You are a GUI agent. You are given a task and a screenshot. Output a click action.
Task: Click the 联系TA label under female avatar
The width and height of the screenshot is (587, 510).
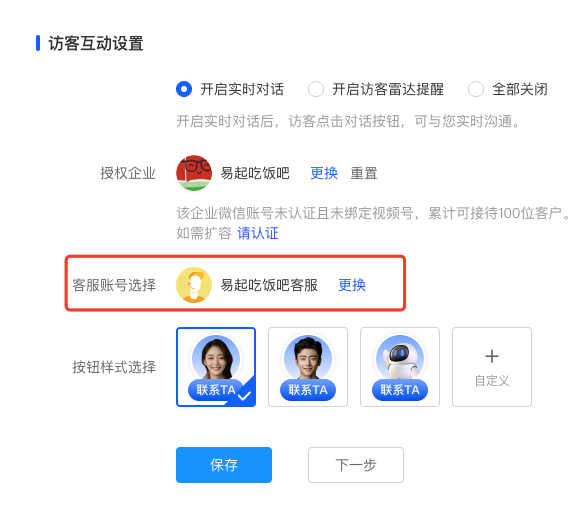coord(216,390)
